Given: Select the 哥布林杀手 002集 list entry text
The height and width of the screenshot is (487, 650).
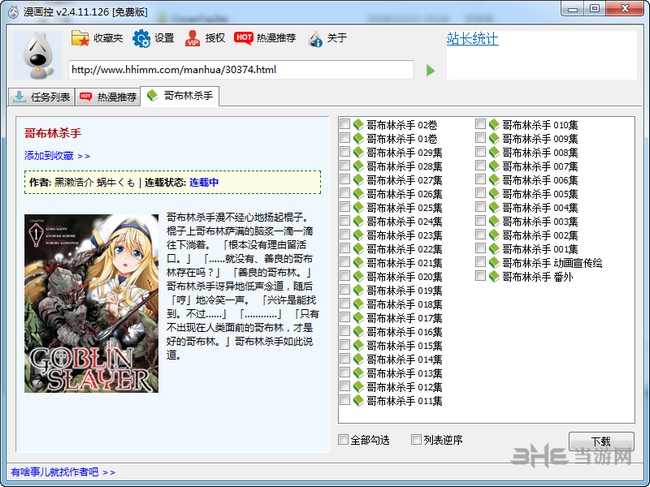Looking at the screenshot, I should 540,235.
